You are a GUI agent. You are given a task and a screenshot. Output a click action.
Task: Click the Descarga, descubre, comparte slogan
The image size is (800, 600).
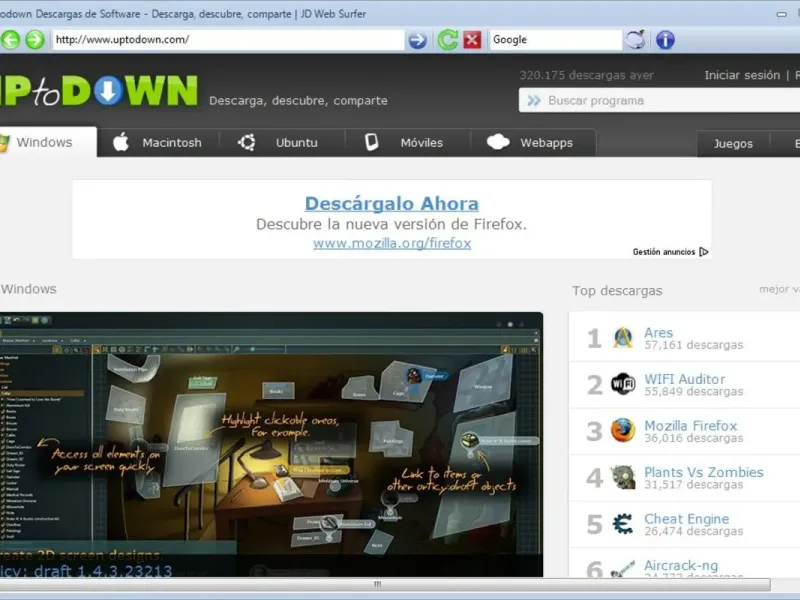[298, 101]
